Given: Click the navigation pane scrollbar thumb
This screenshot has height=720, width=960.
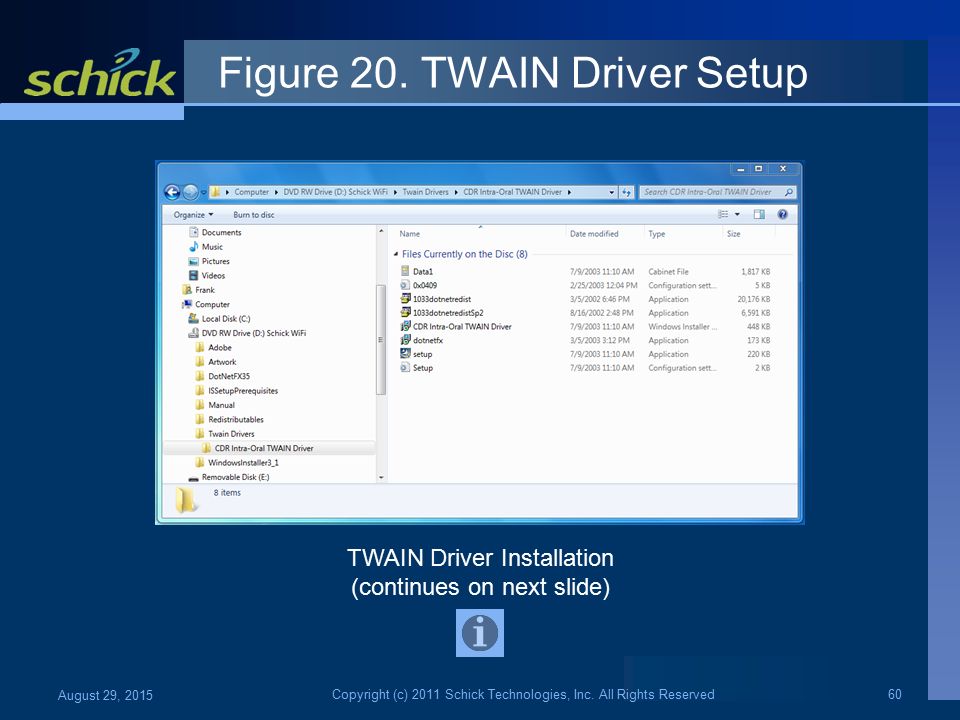Looking at the screenshot, I should (381, 340).
